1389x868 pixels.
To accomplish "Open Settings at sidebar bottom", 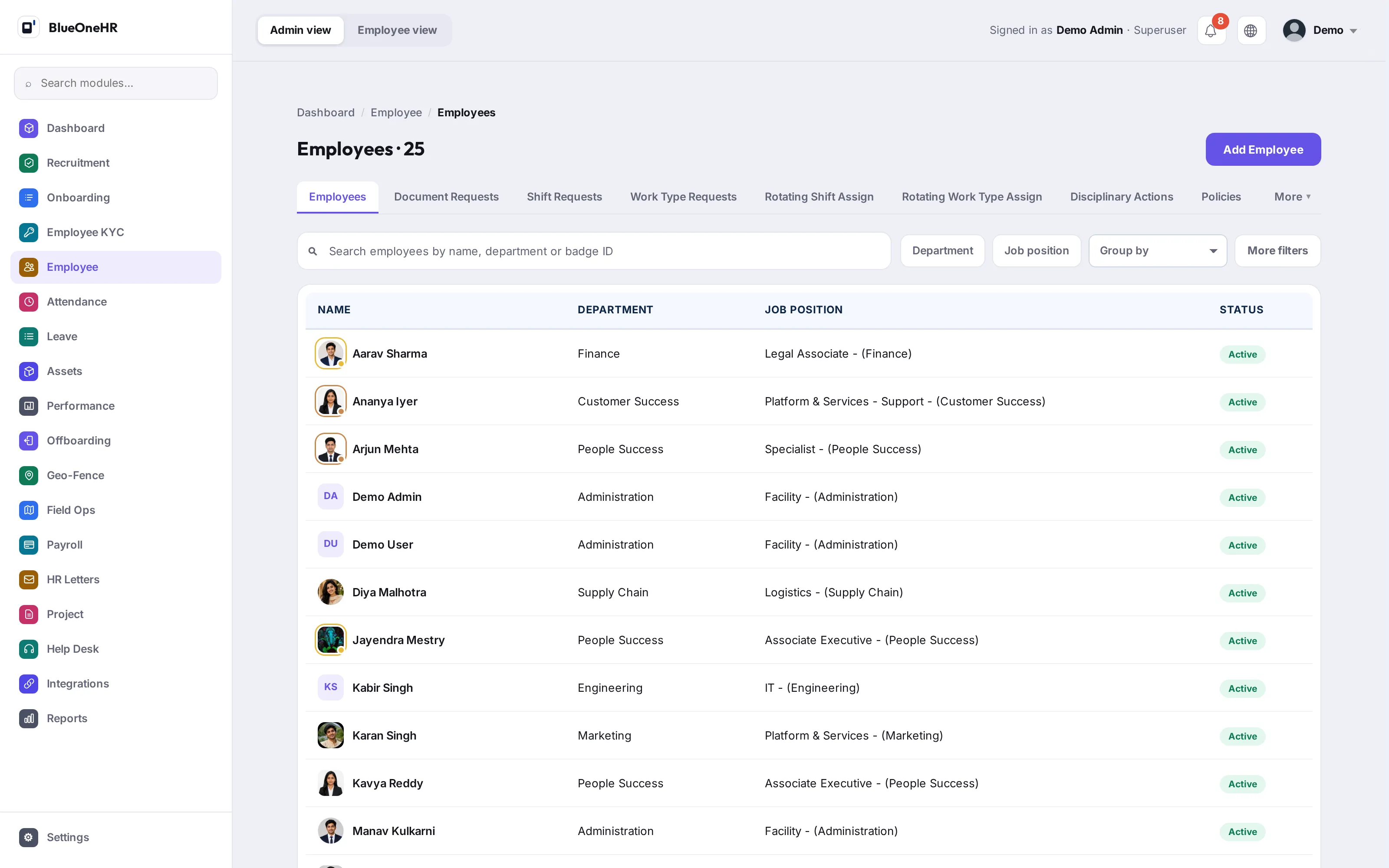I will coord(116,838).
